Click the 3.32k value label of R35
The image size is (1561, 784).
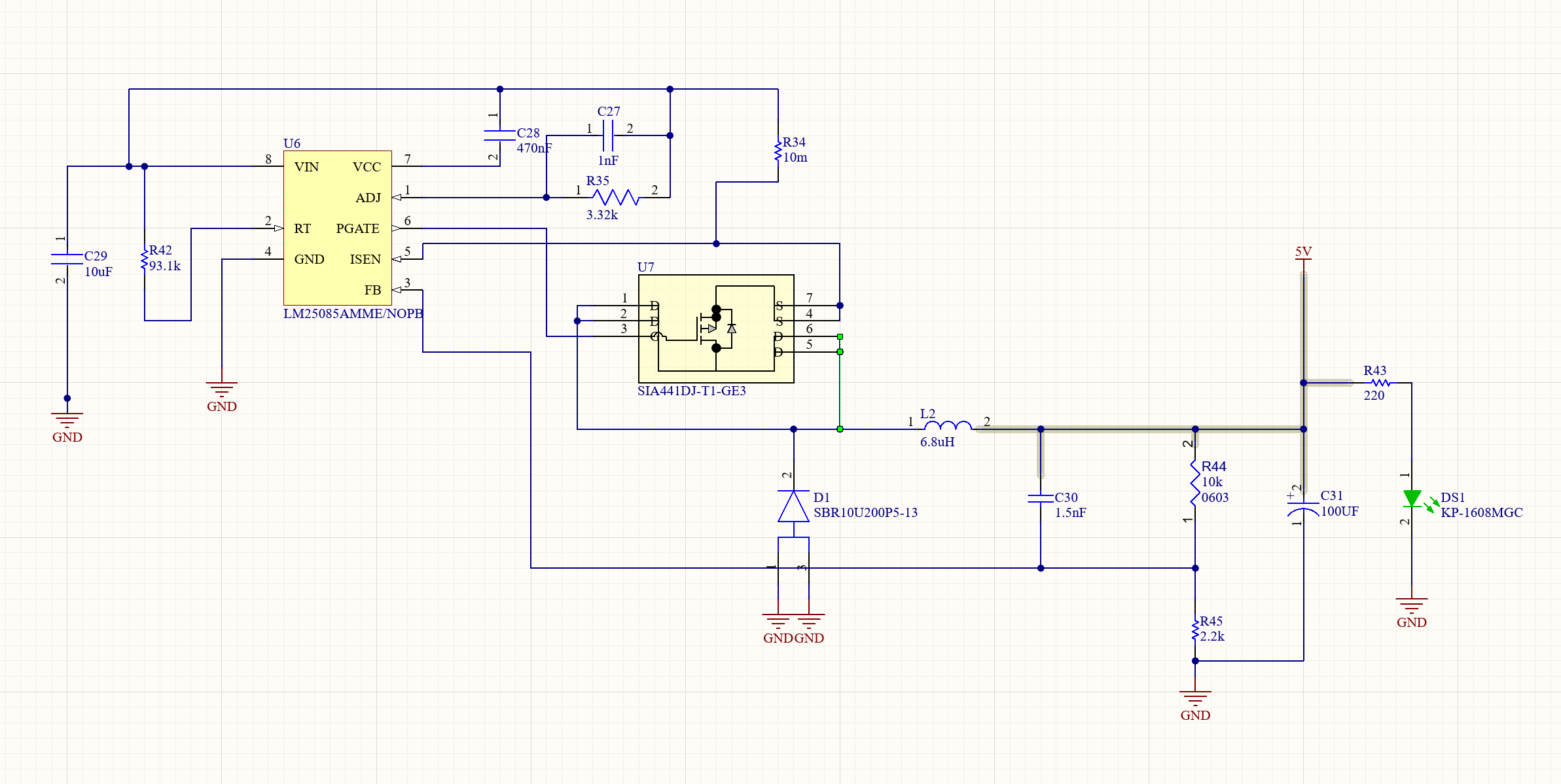coord(603,215)
